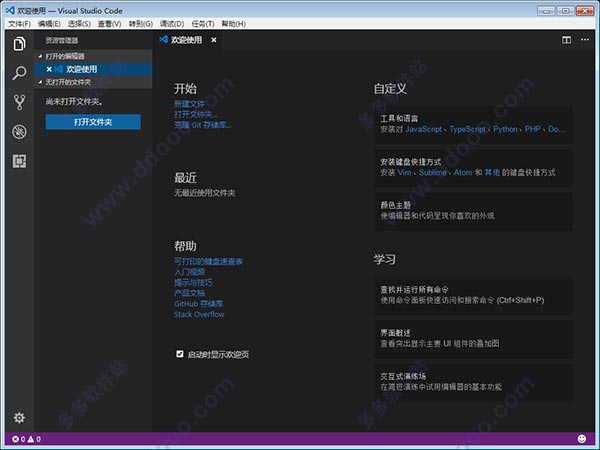This screenshot has width=600, height=450.
Task: Open the Extensions view icon
Action: click(20, 161)
